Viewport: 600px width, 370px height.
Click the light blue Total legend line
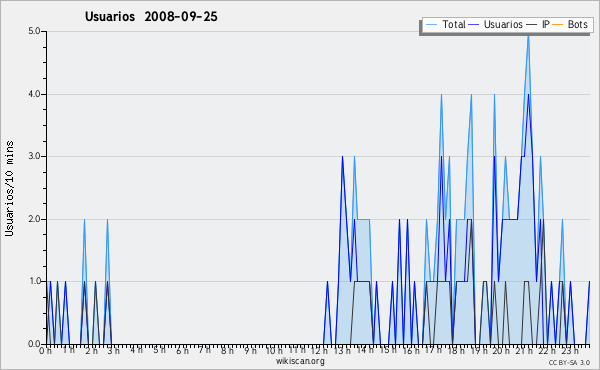431,25
